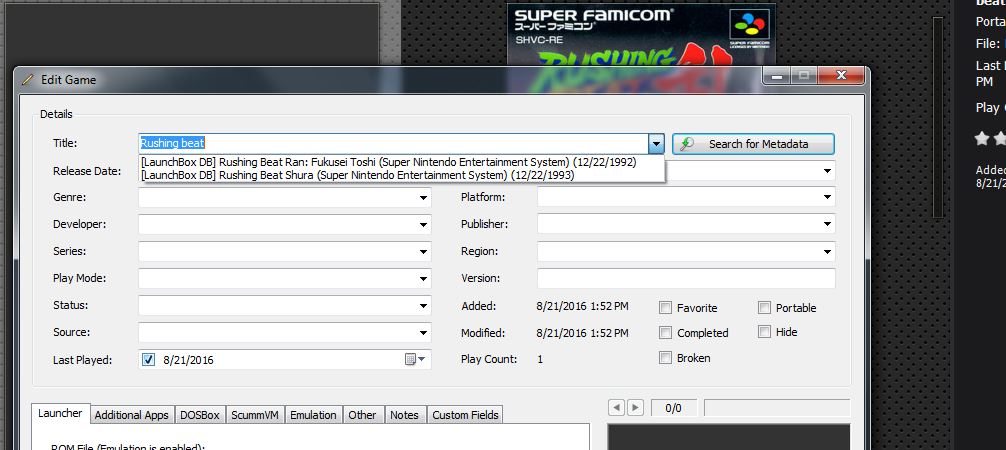
Task: Expand the Source dropdown
Action: pyautogui.click(x=423, y=333)
